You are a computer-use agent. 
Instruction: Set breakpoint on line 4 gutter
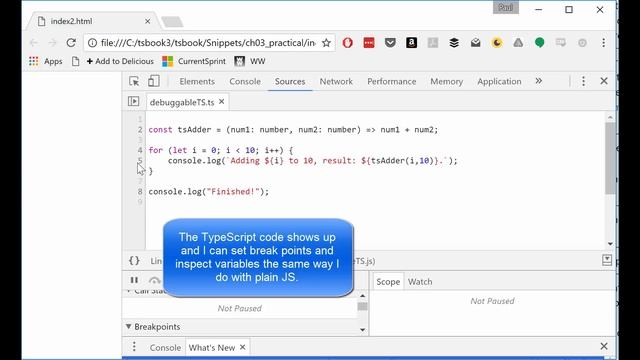coord(140,150)
